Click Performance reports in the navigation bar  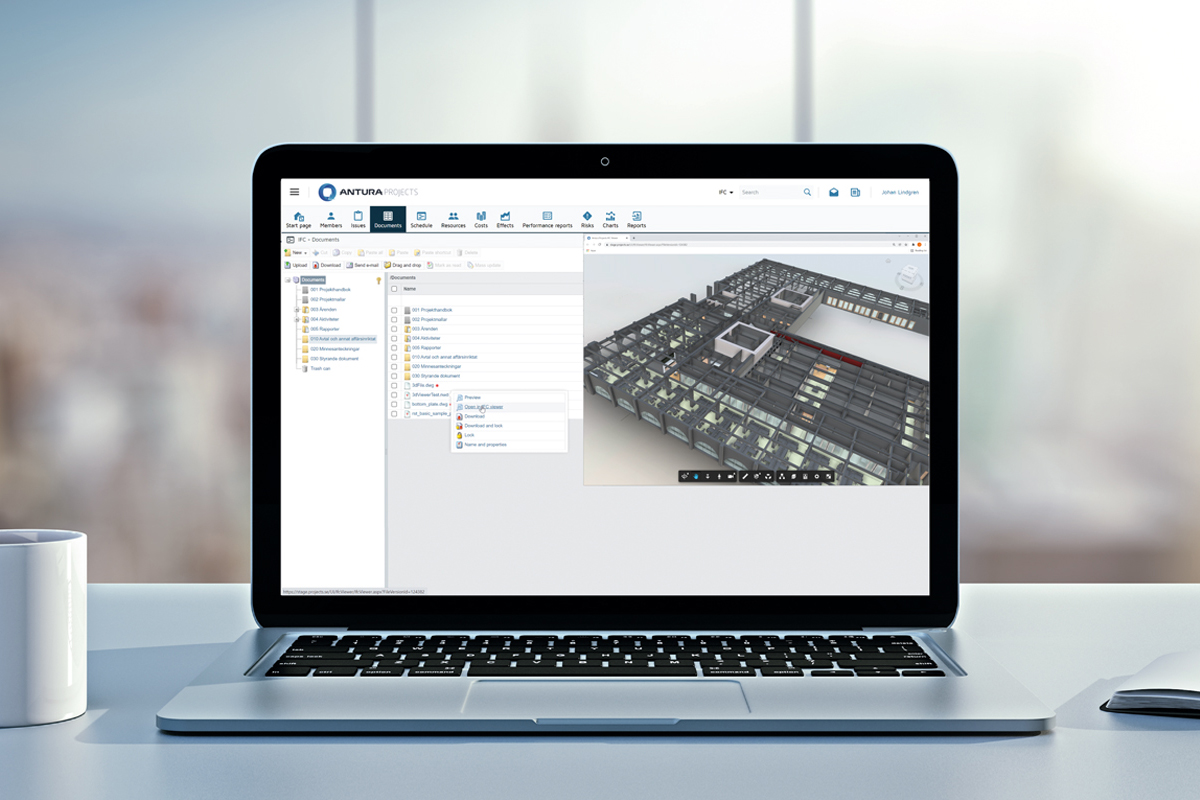[548, 218]
